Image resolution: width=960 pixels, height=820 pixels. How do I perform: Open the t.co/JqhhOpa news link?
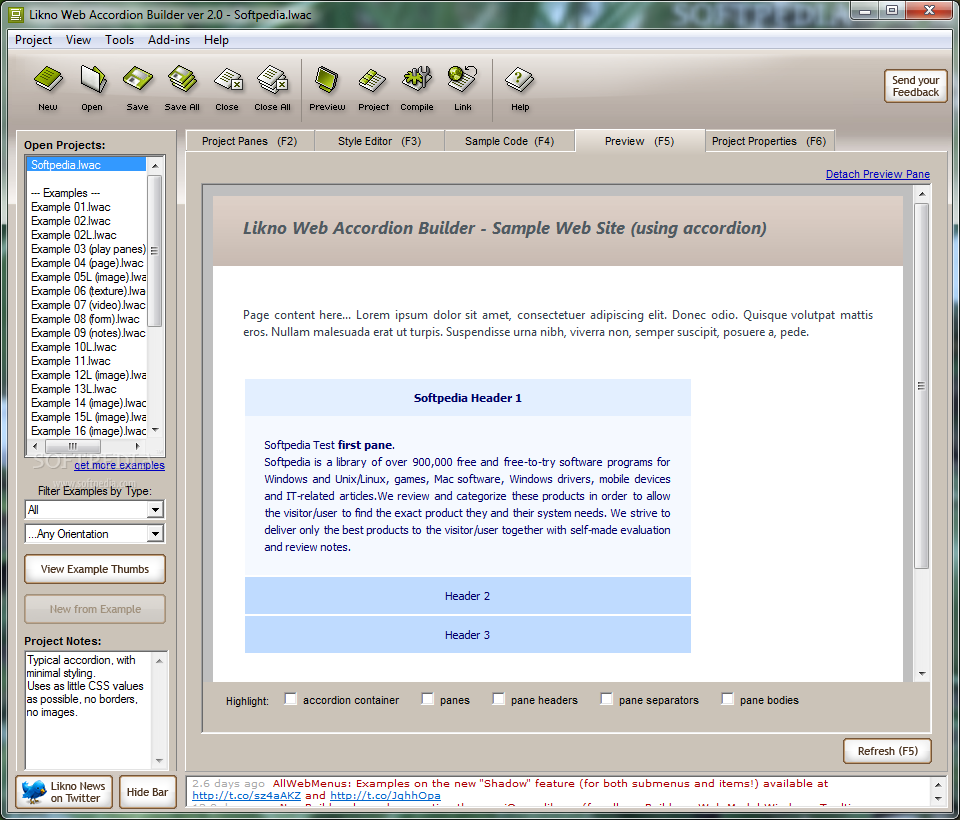tap(384, 796)
